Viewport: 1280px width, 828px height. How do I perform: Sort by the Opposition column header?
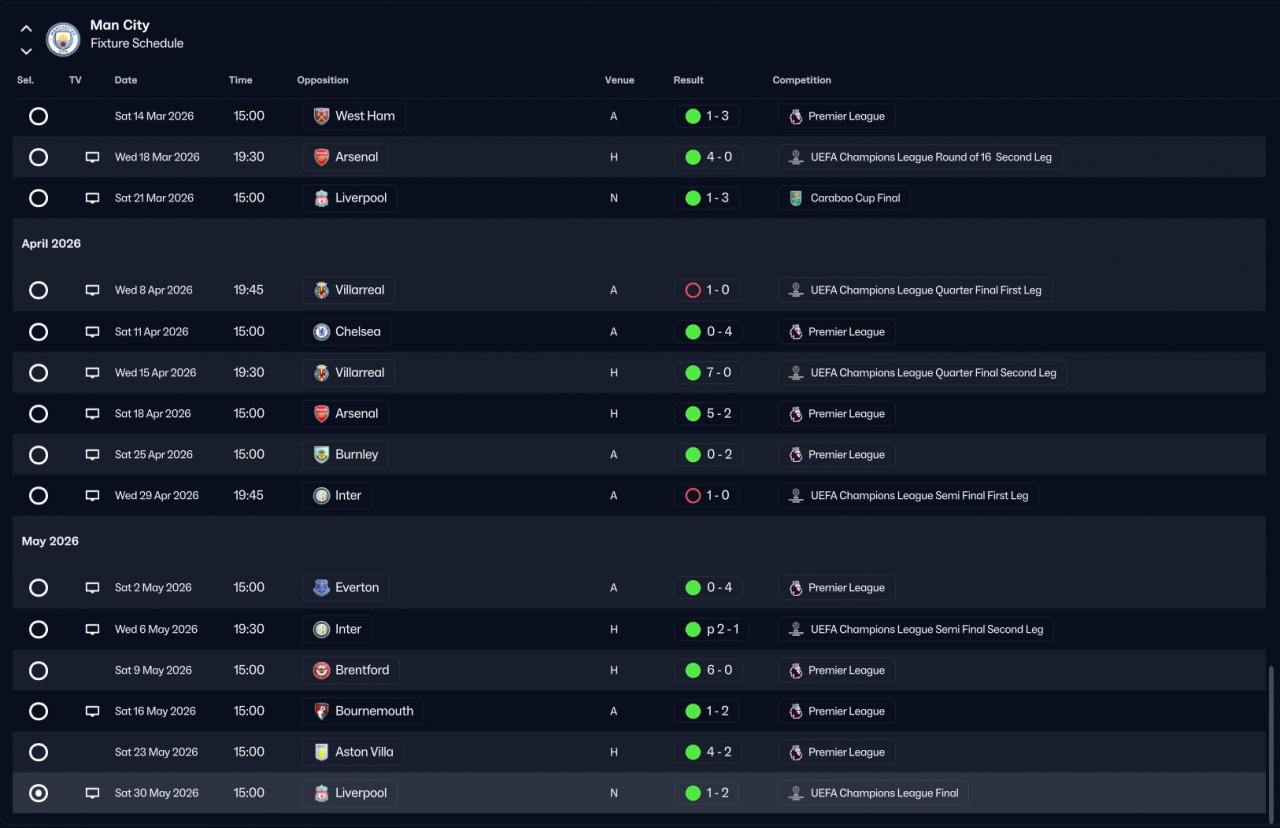pos(323,80)
